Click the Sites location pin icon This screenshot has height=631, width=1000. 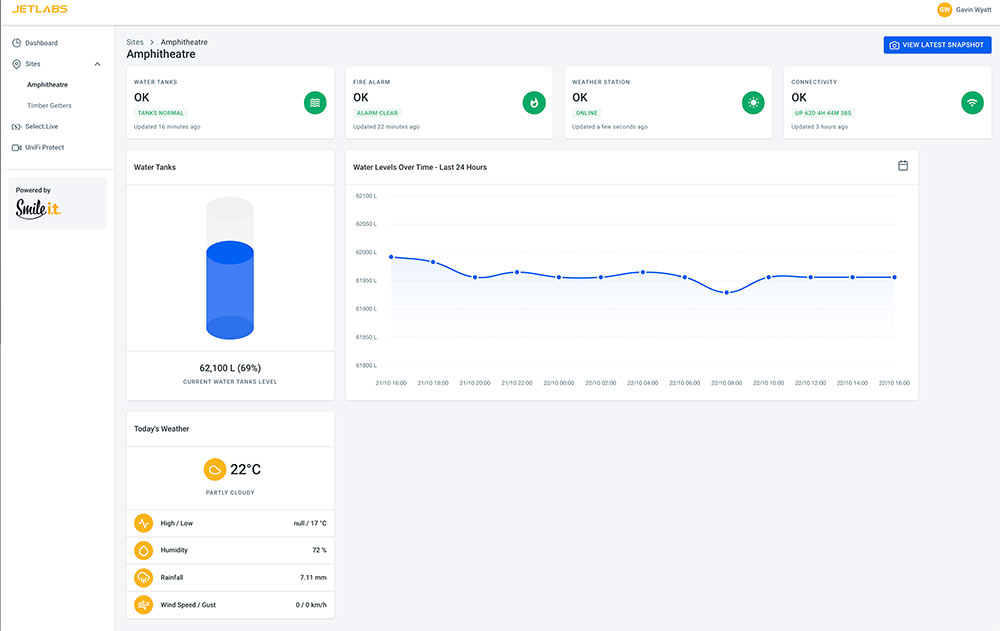[x=17, y=64]
